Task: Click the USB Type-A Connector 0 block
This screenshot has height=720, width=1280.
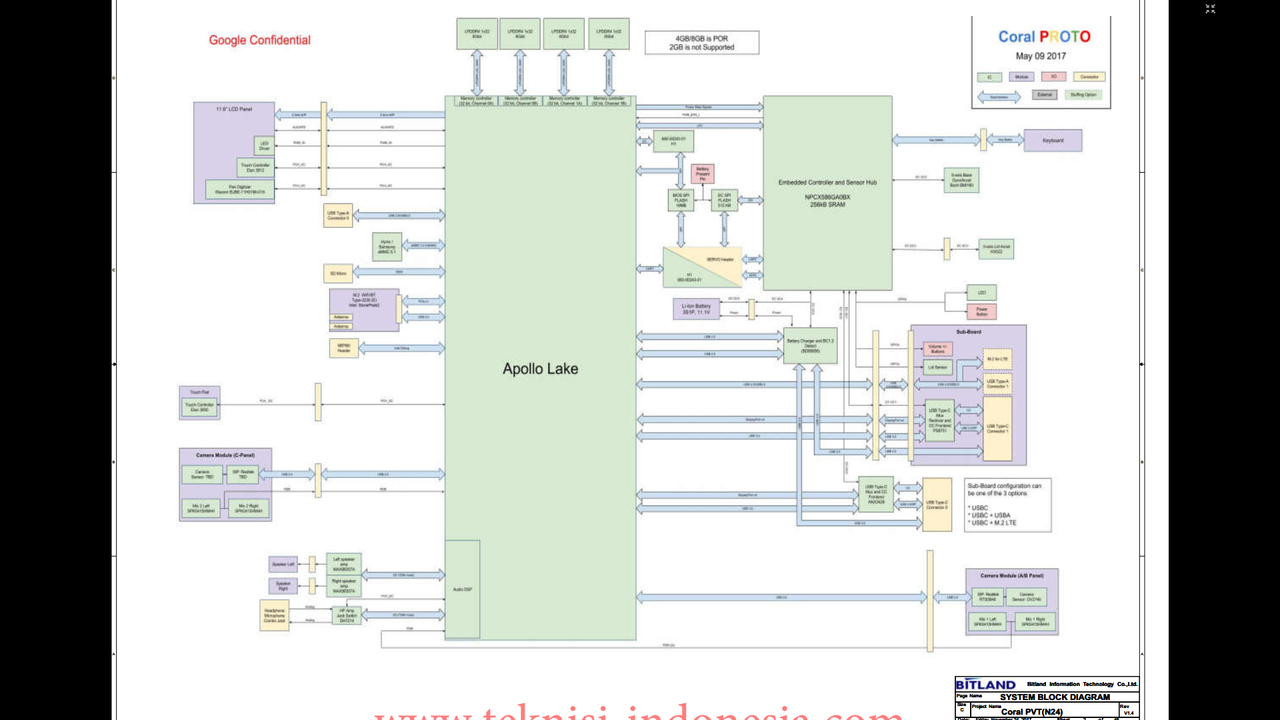Action: point(338,214)
